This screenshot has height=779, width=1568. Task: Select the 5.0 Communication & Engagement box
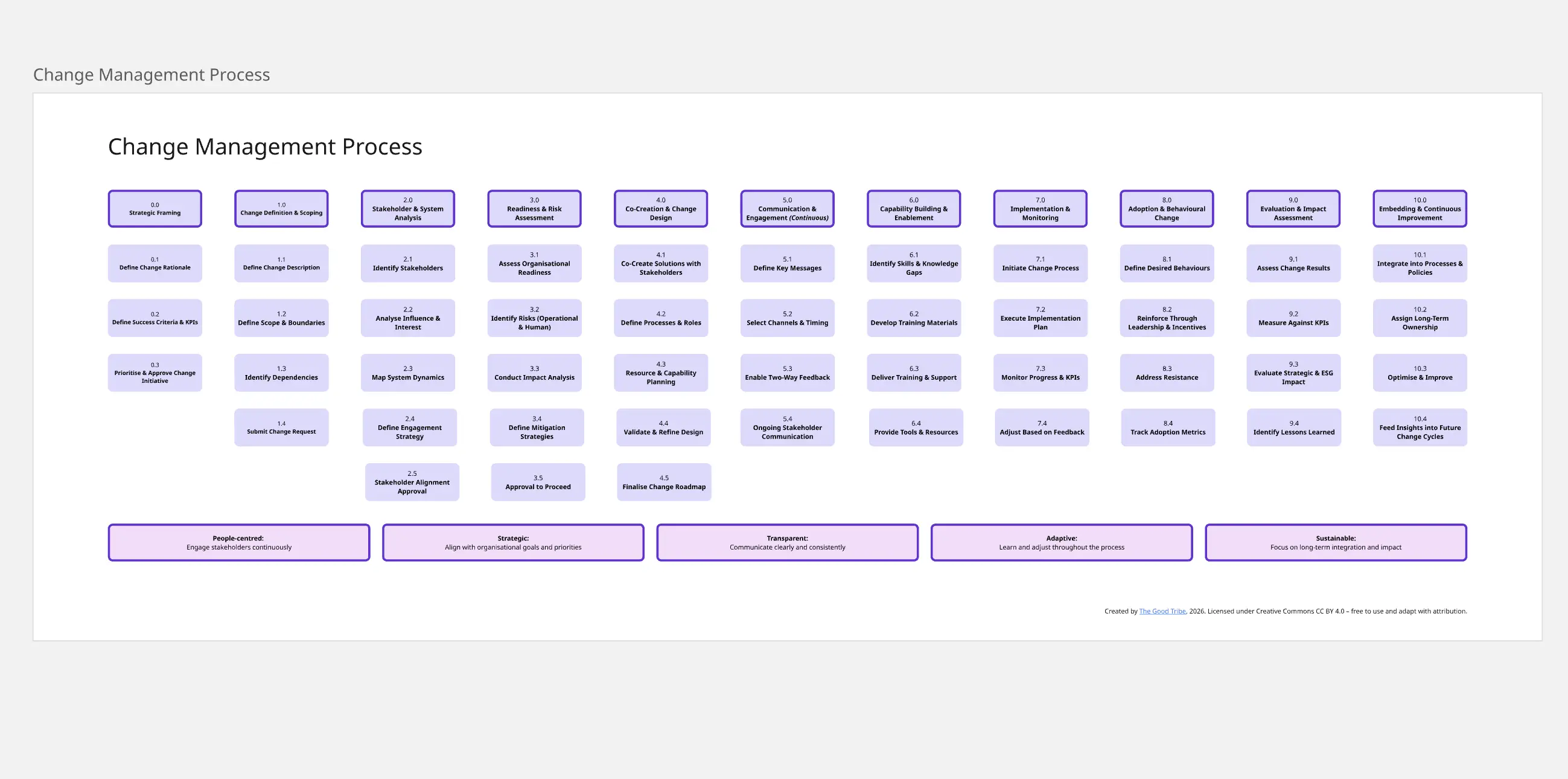(787, 208)
